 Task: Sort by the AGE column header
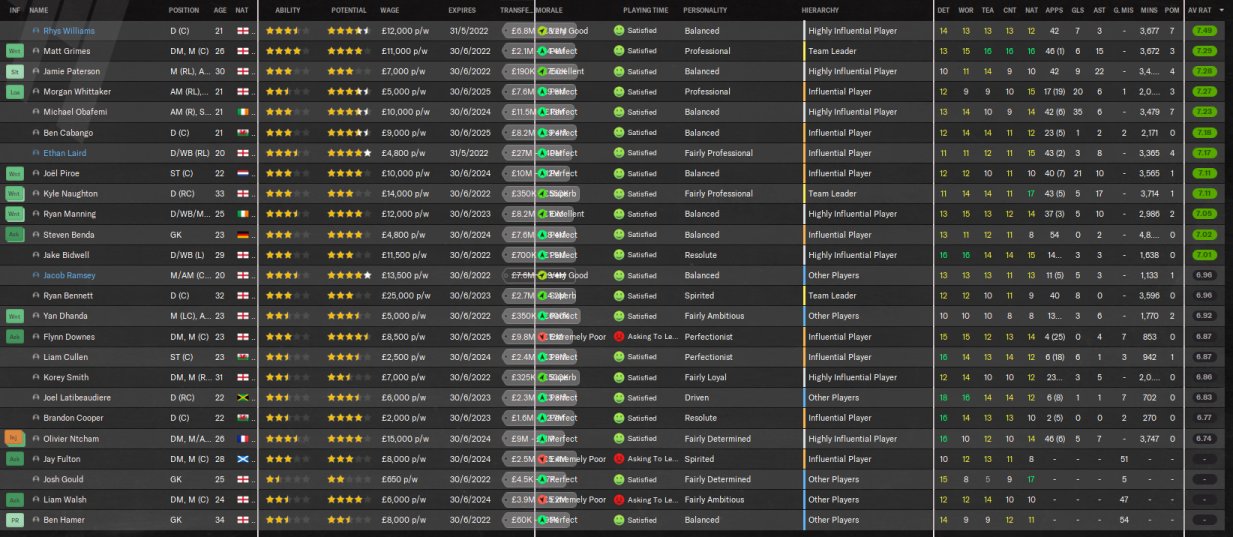pyautogui.click(x=220, y=10)
